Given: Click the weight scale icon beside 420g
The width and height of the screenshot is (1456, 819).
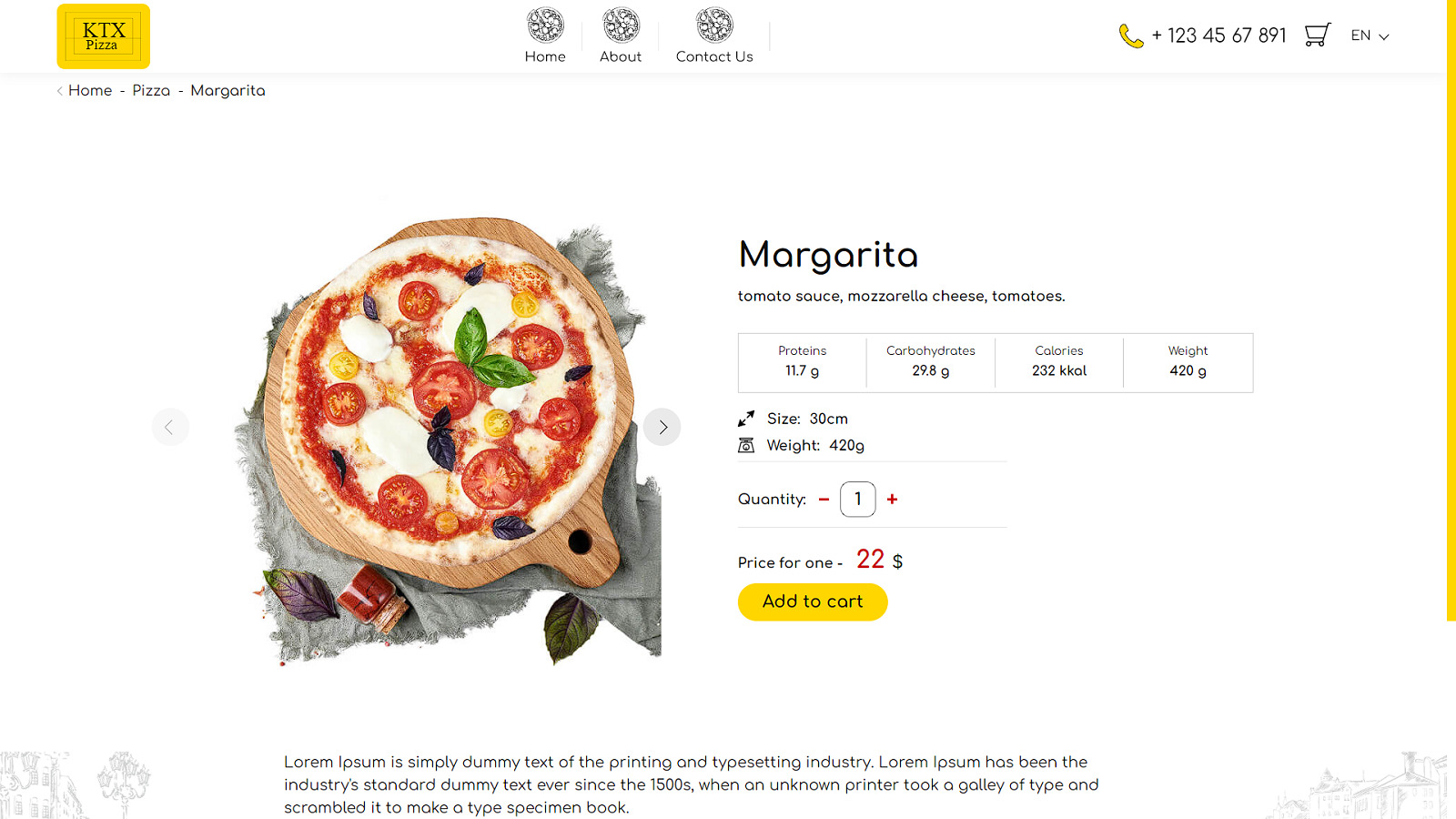Looking at the screenshot, I should pyautogui.click(x=745, y=445).
